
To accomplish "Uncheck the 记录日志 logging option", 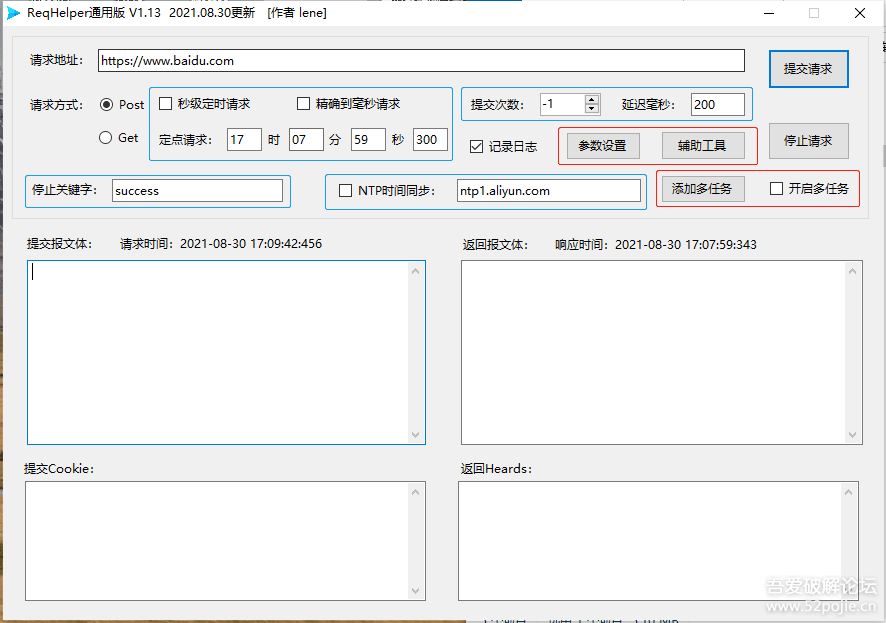I will click(477, 145).
